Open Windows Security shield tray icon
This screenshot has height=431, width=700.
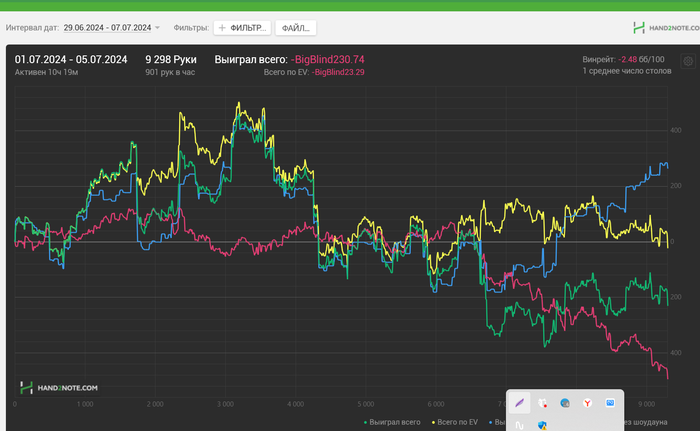point(542,425)
